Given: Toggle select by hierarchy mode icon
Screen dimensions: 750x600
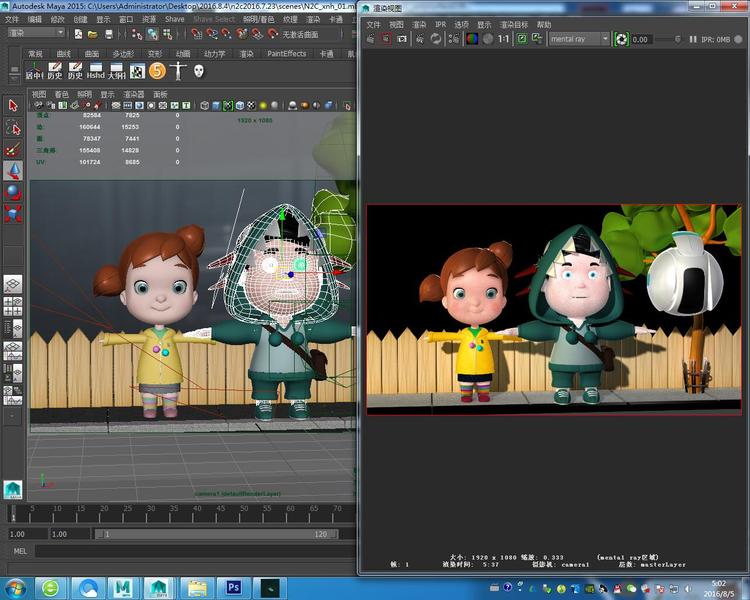Looking at the screenshot, I should pyautogui.click(x=137, y=34).
